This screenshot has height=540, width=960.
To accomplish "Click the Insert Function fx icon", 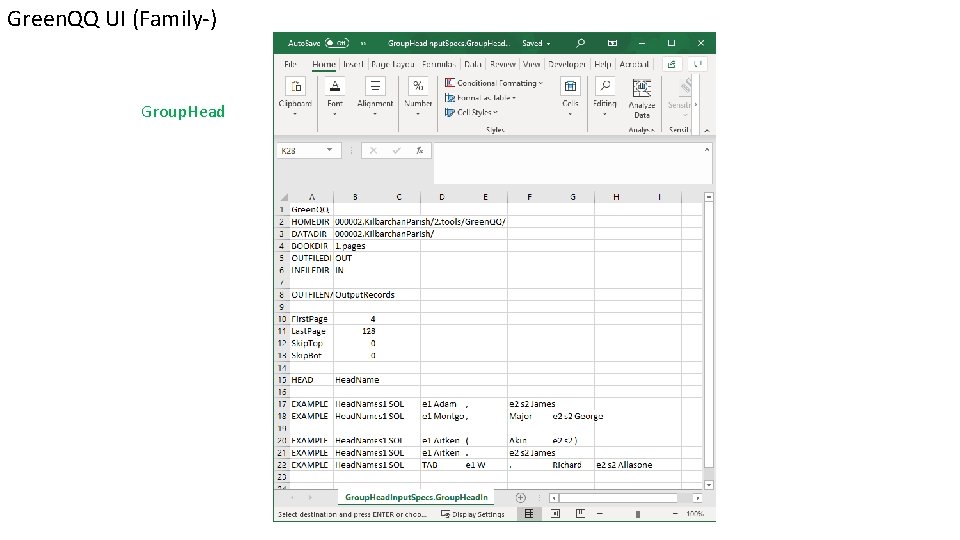I will pyautogui.click(x=419, y=151).
